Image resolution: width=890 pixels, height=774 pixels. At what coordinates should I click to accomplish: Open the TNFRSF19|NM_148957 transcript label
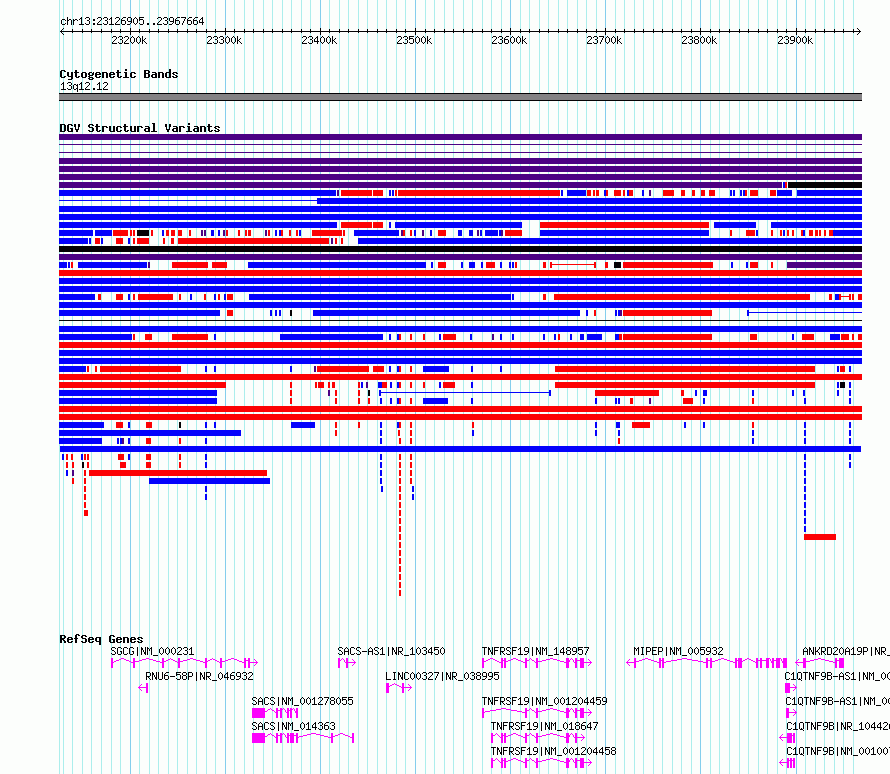click(535, 651)
